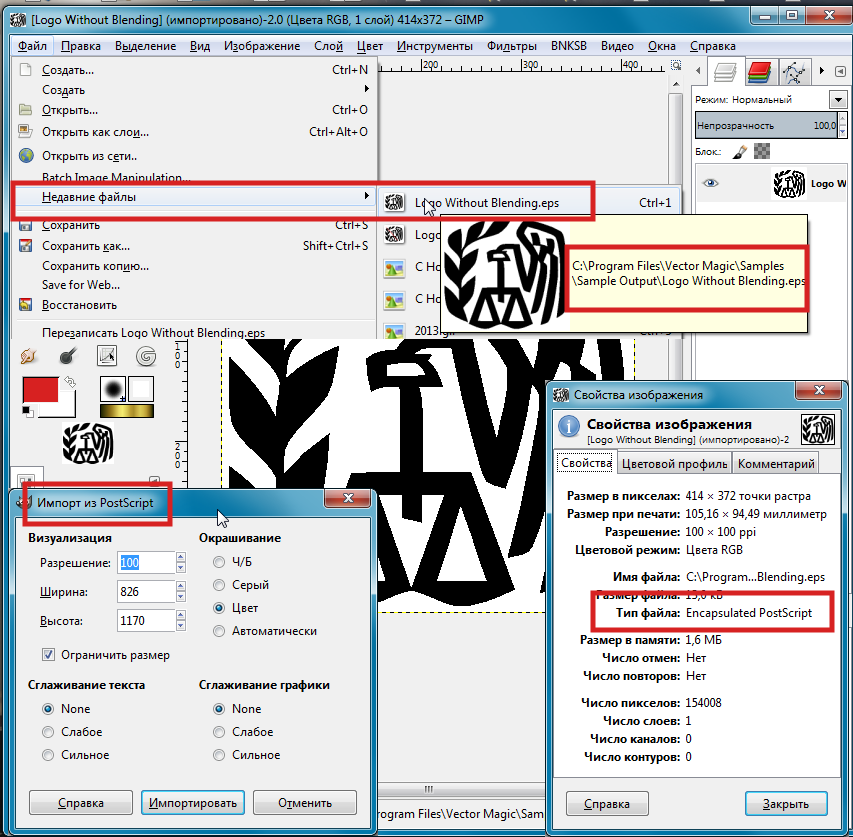
Task: Select recent file Logo Without Blending.eps
Action: tap(529, 203)
